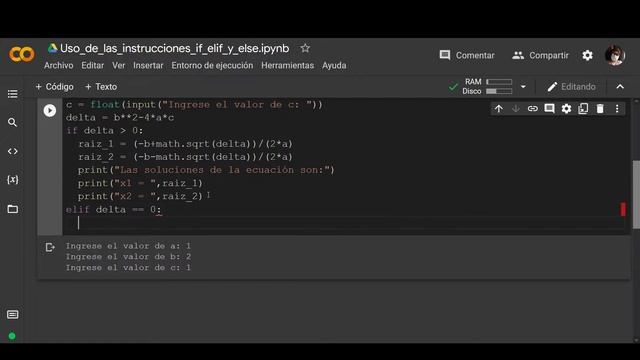Screen dimensions: 640x360
Task: Click the green status dot at bottom left
Action: [x=12, y=336]
